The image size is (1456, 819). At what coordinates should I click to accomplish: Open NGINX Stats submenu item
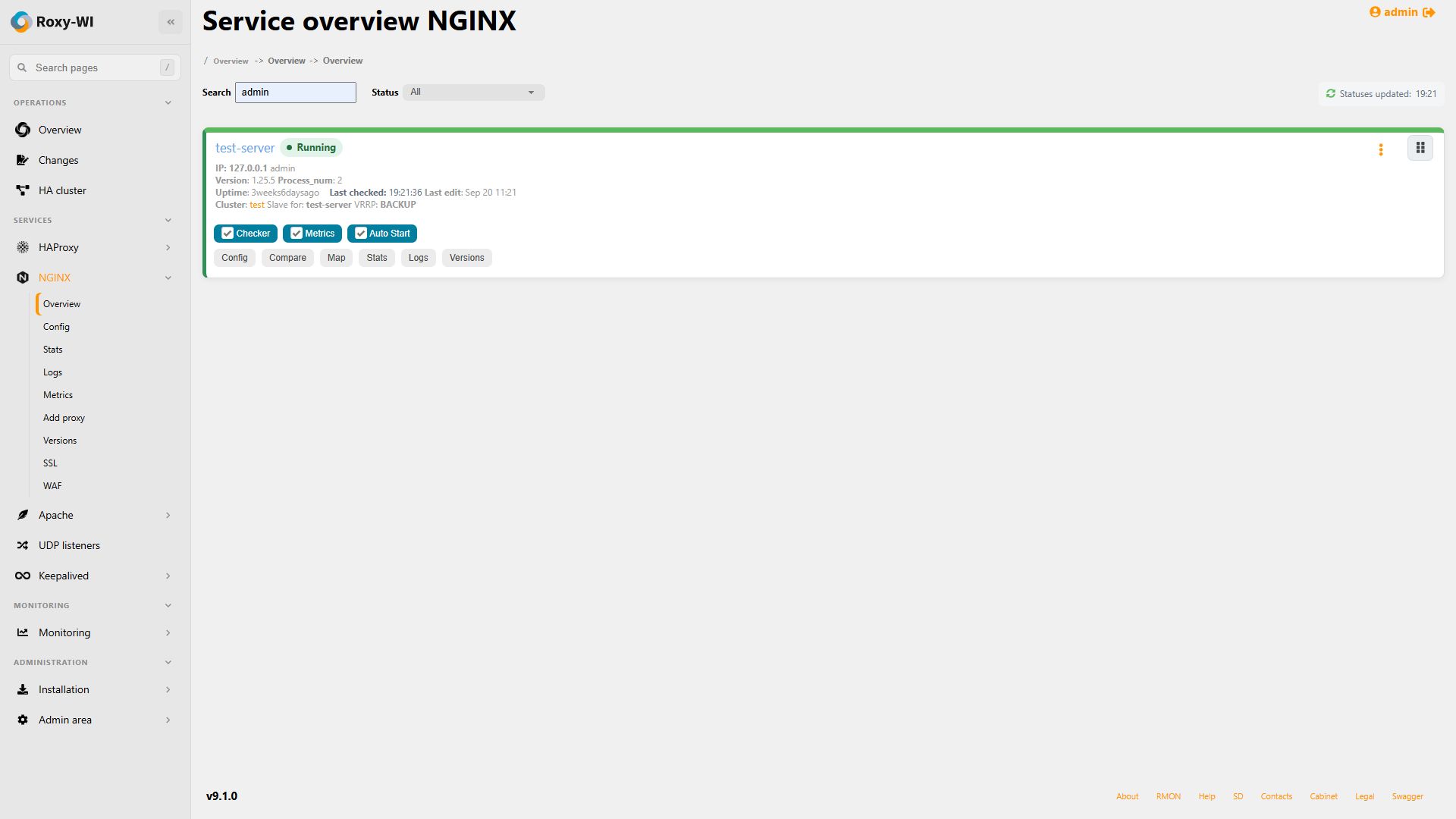tap(52, 350)
